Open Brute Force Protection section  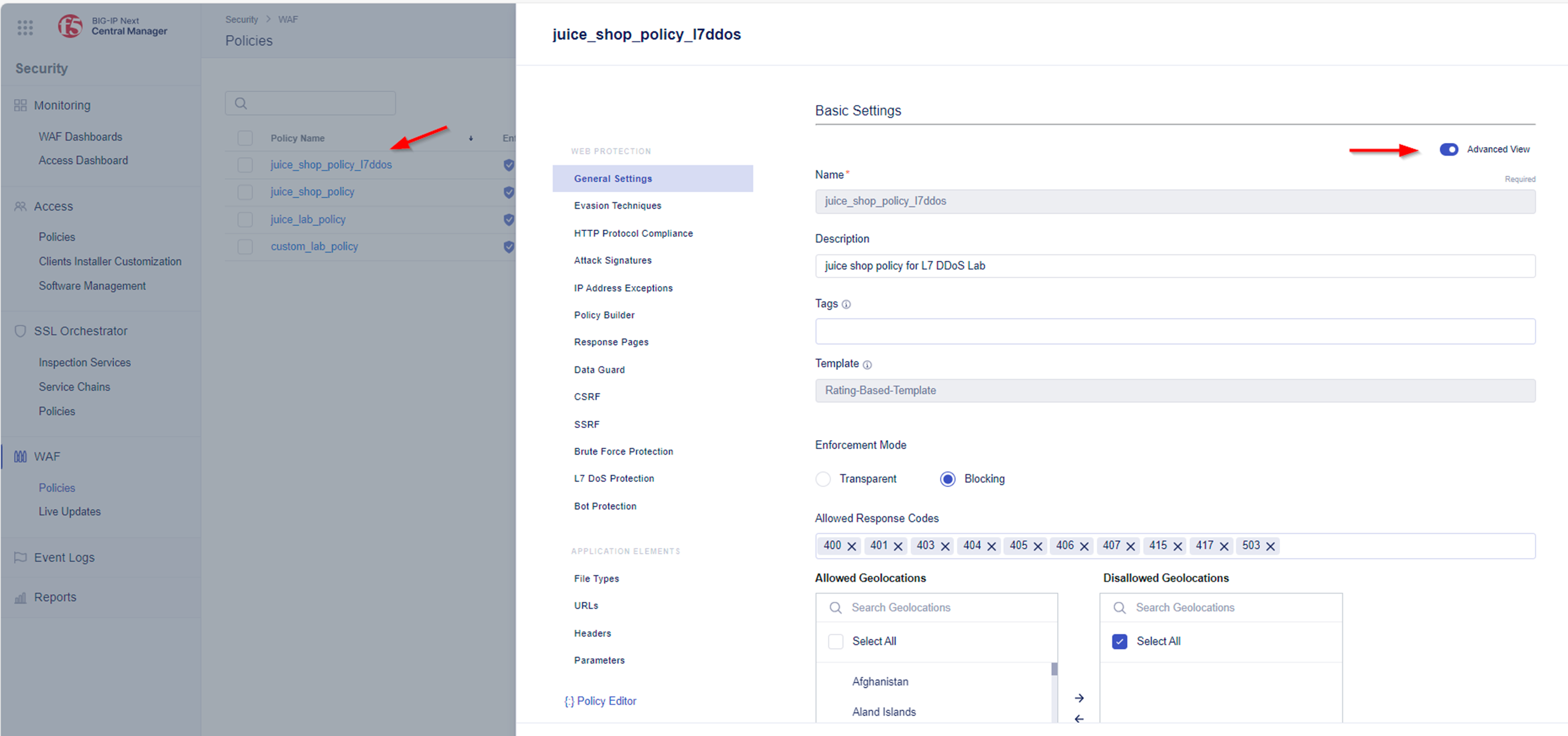coord(623,451)
